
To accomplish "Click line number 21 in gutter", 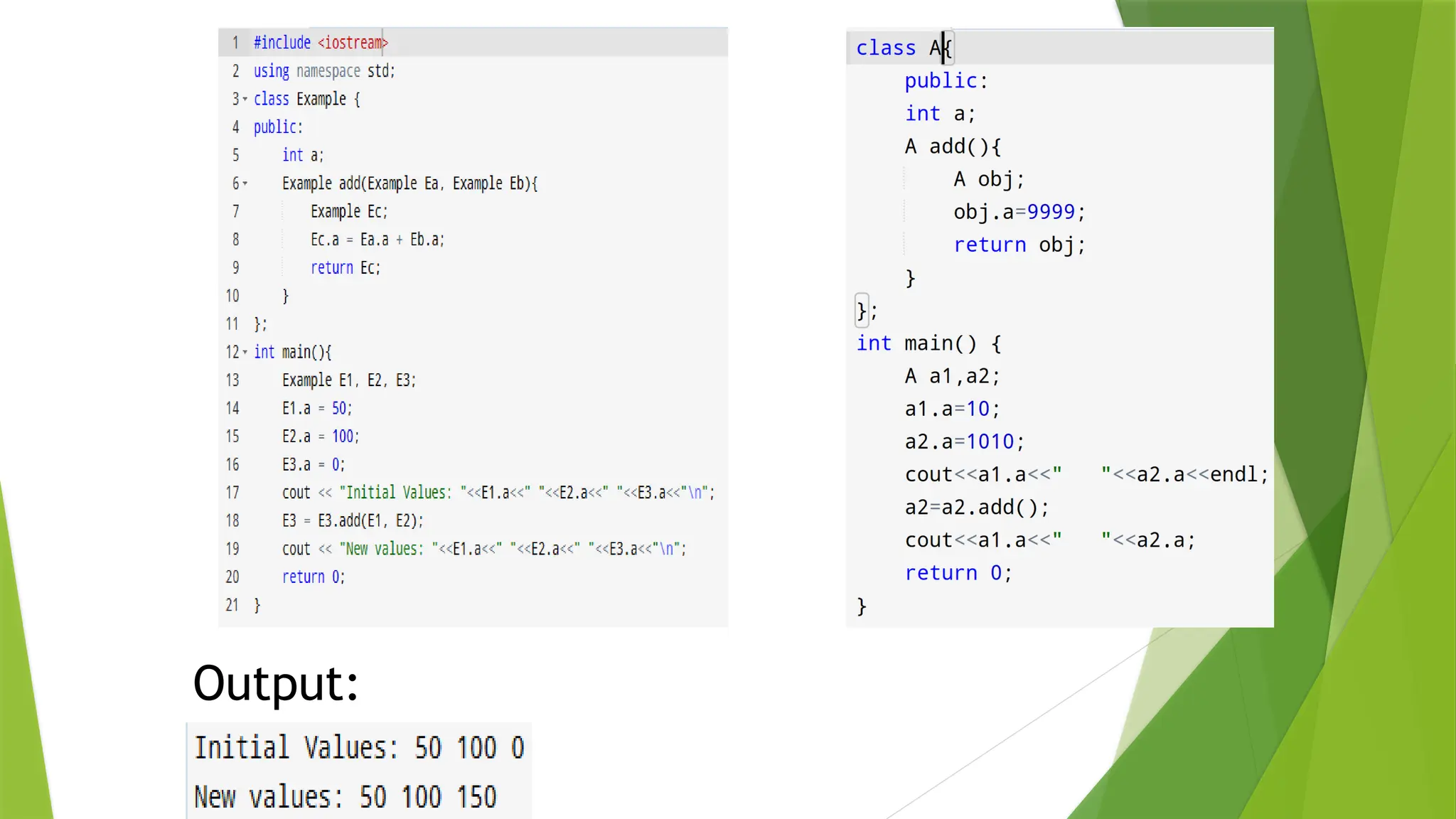I will pos(232,605).
